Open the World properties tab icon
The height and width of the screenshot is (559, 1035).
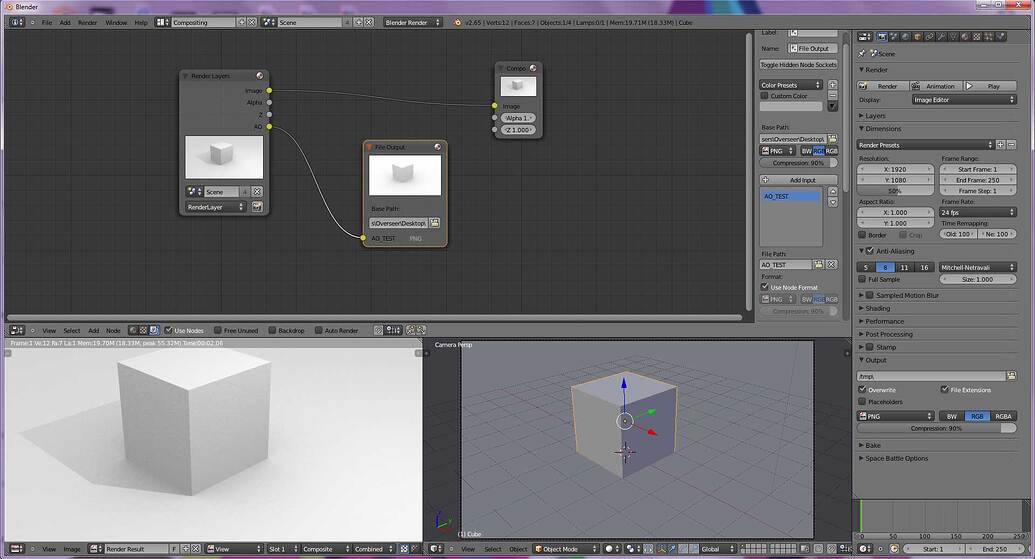(x=906, y=37)
